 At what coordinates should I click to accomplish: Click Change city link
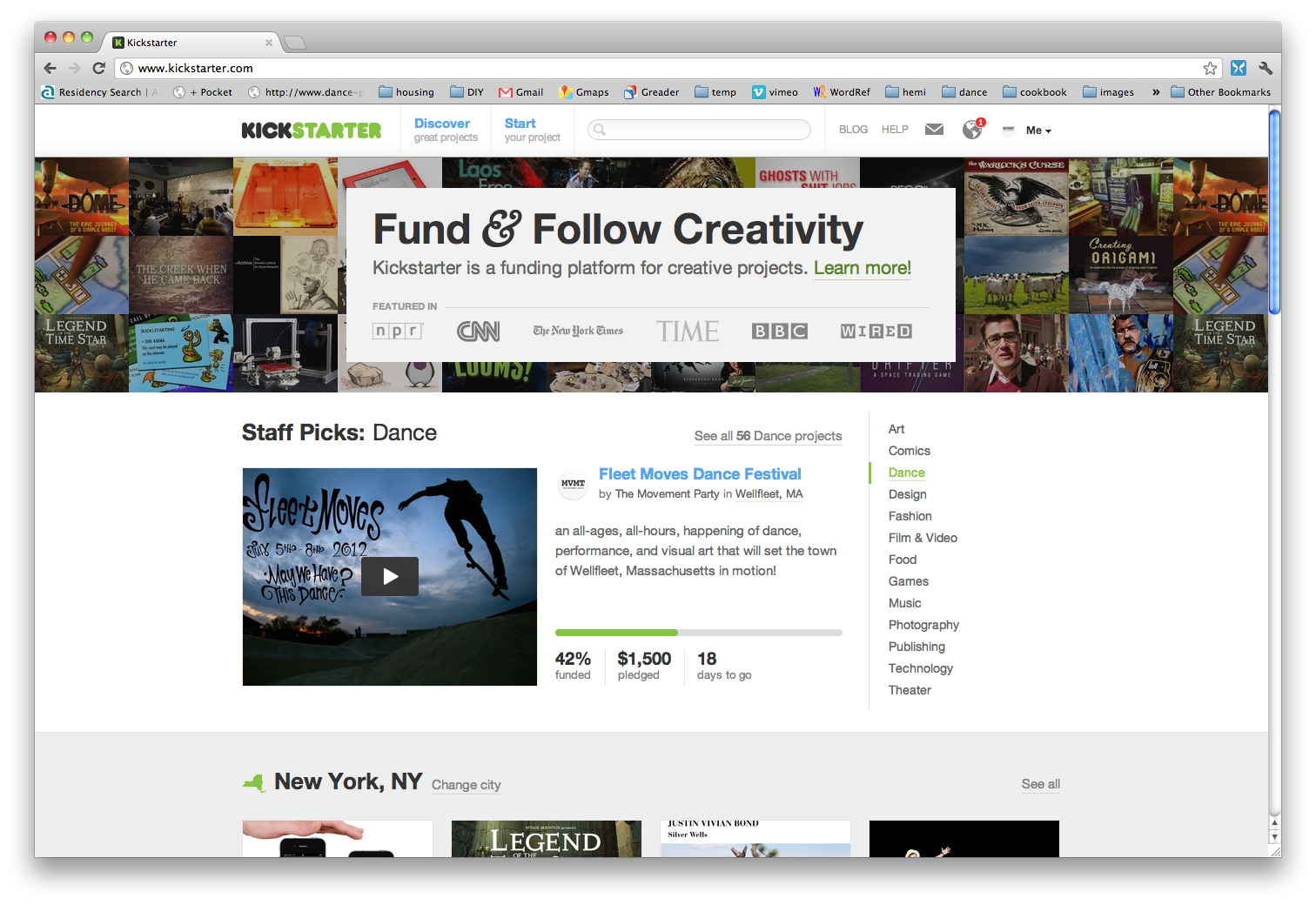[x=466, y=785]
